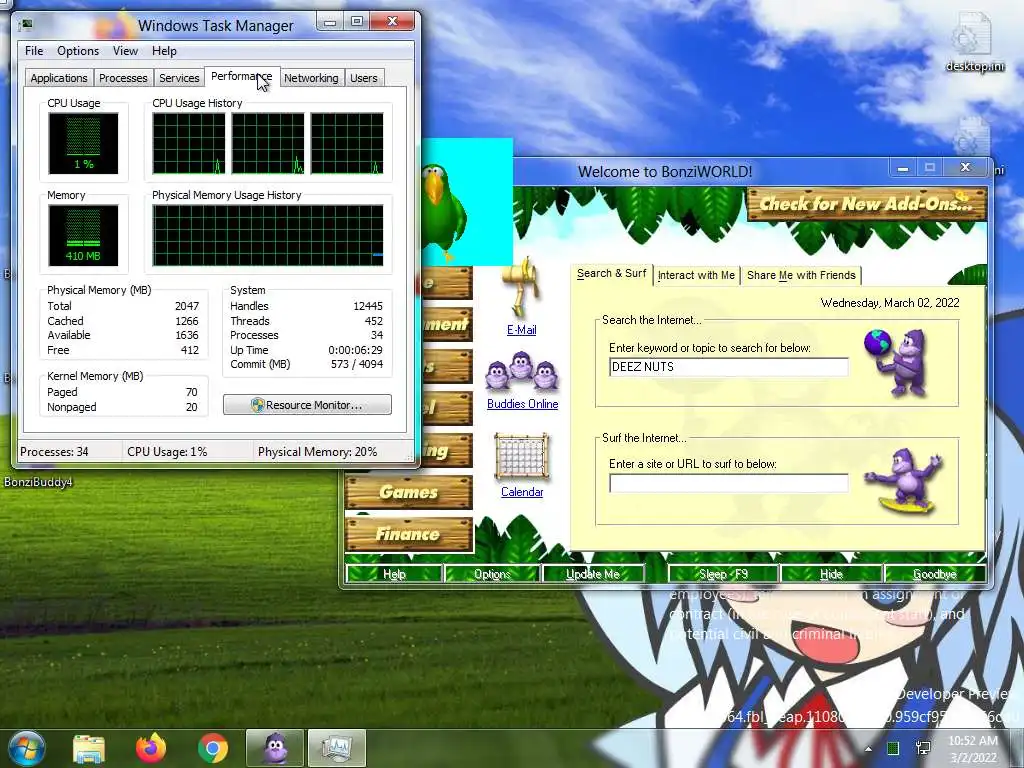The image size is (1024, 768).
Task: Switch to the Processes tab
Action: (123, 78)
